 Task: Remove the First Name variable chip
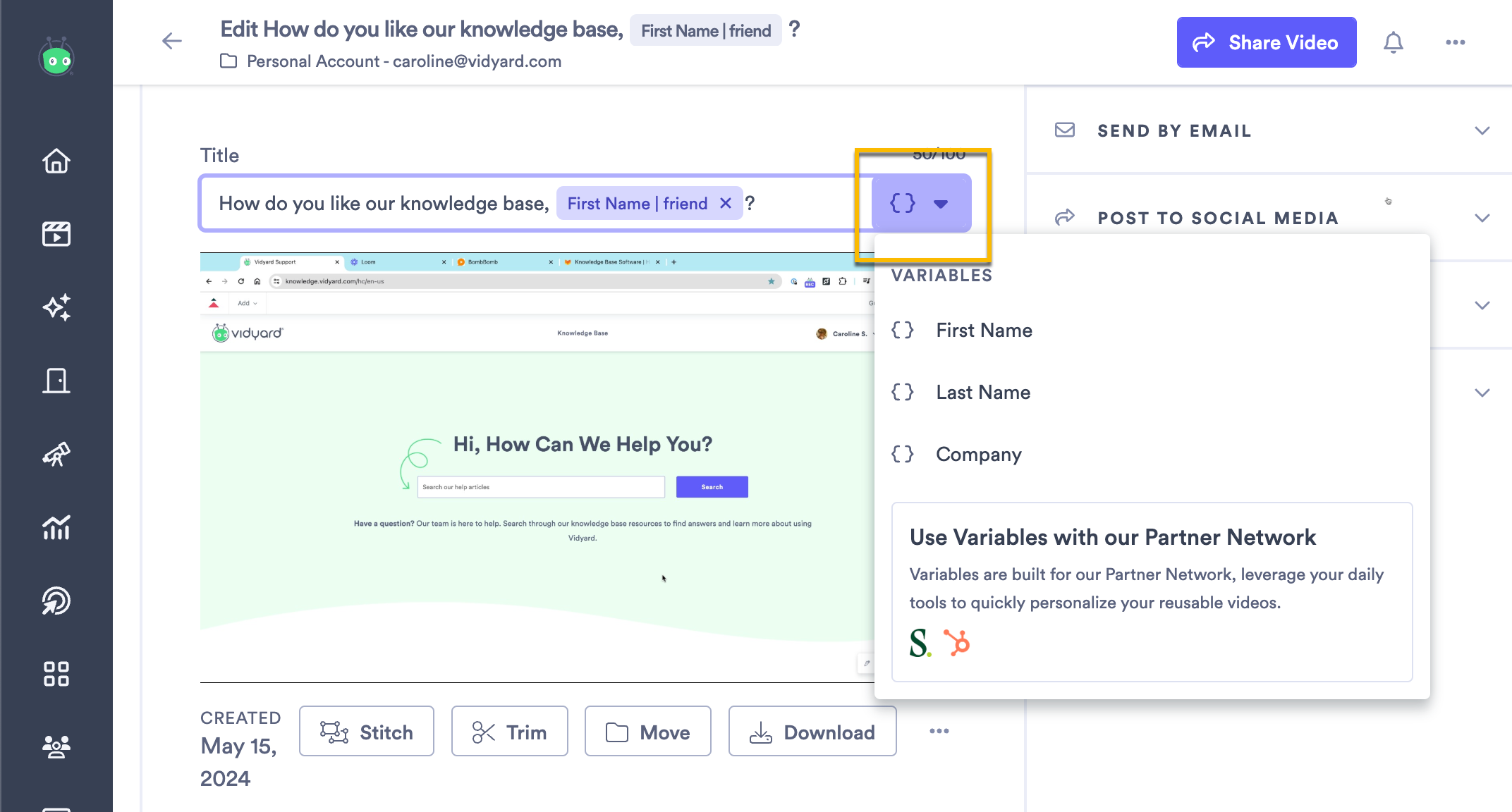point(725,203)
